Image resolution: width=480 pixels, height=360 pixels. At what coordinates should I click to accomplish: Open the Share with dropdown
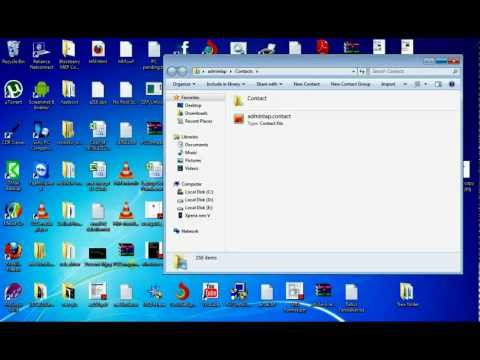[269, 84]
